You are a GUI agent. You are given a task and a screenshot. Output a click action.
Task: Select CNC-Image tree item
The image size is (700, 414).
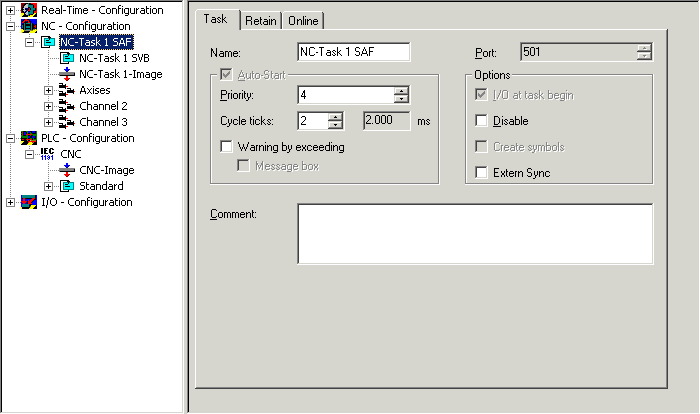click(107, 170)
